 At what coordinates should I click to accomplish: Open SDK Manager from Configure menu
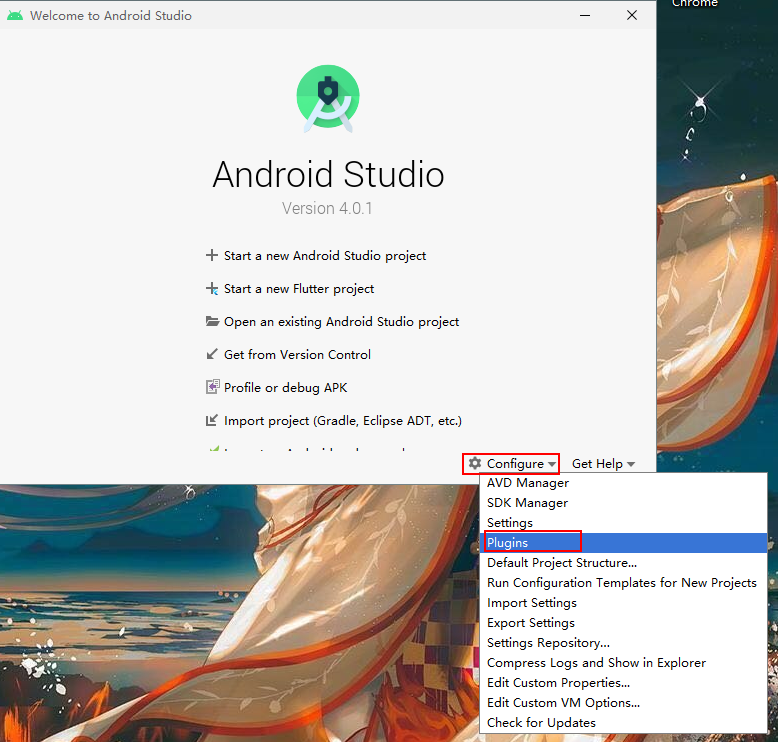pyautogui.click(x=623, y=503)
